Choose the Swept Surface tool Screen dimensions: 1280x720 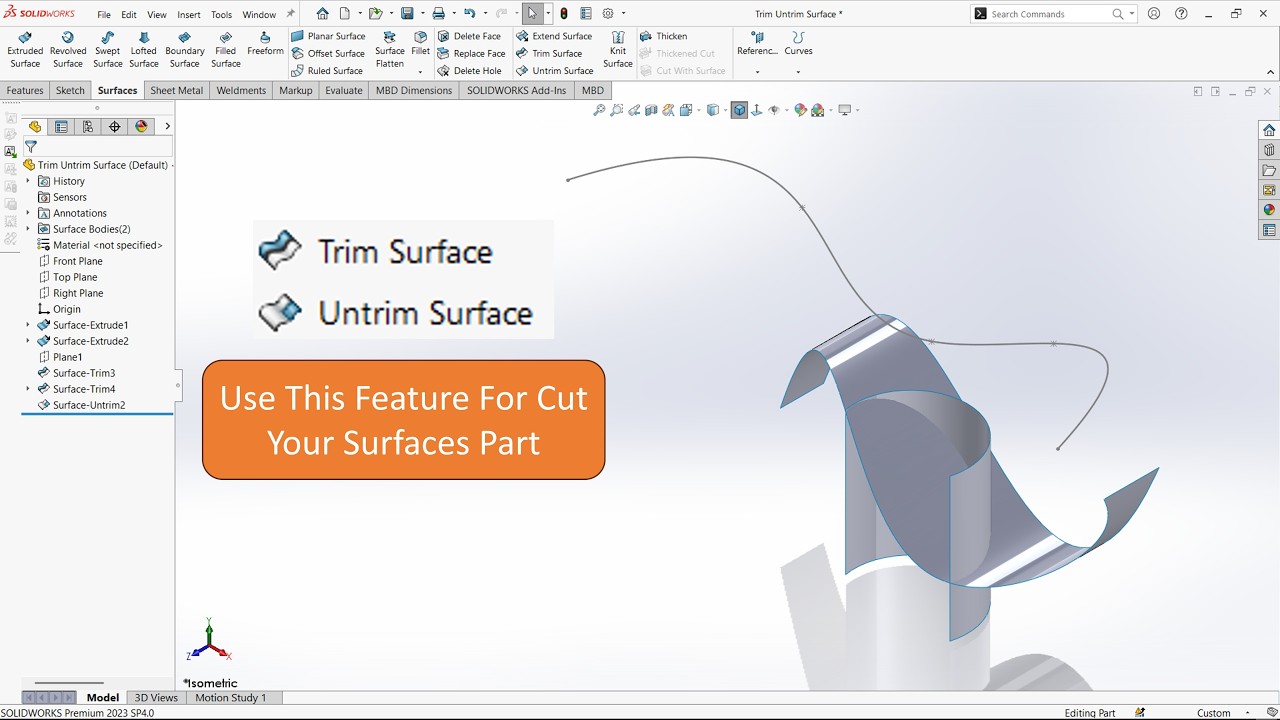[x=108, y=50]
